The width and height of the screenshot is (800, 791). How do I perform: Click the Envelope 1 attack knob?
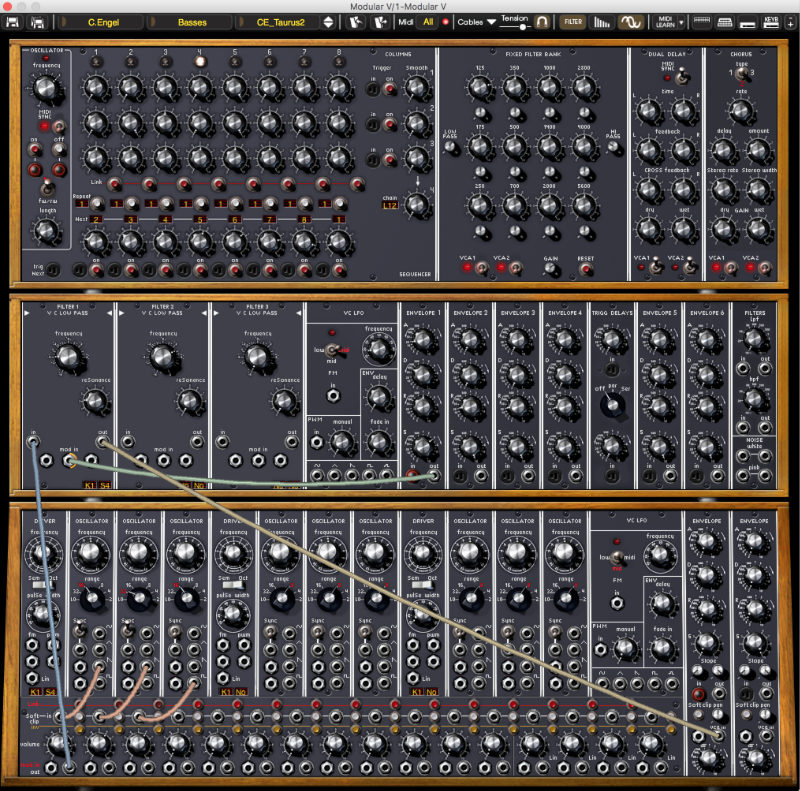422,340
